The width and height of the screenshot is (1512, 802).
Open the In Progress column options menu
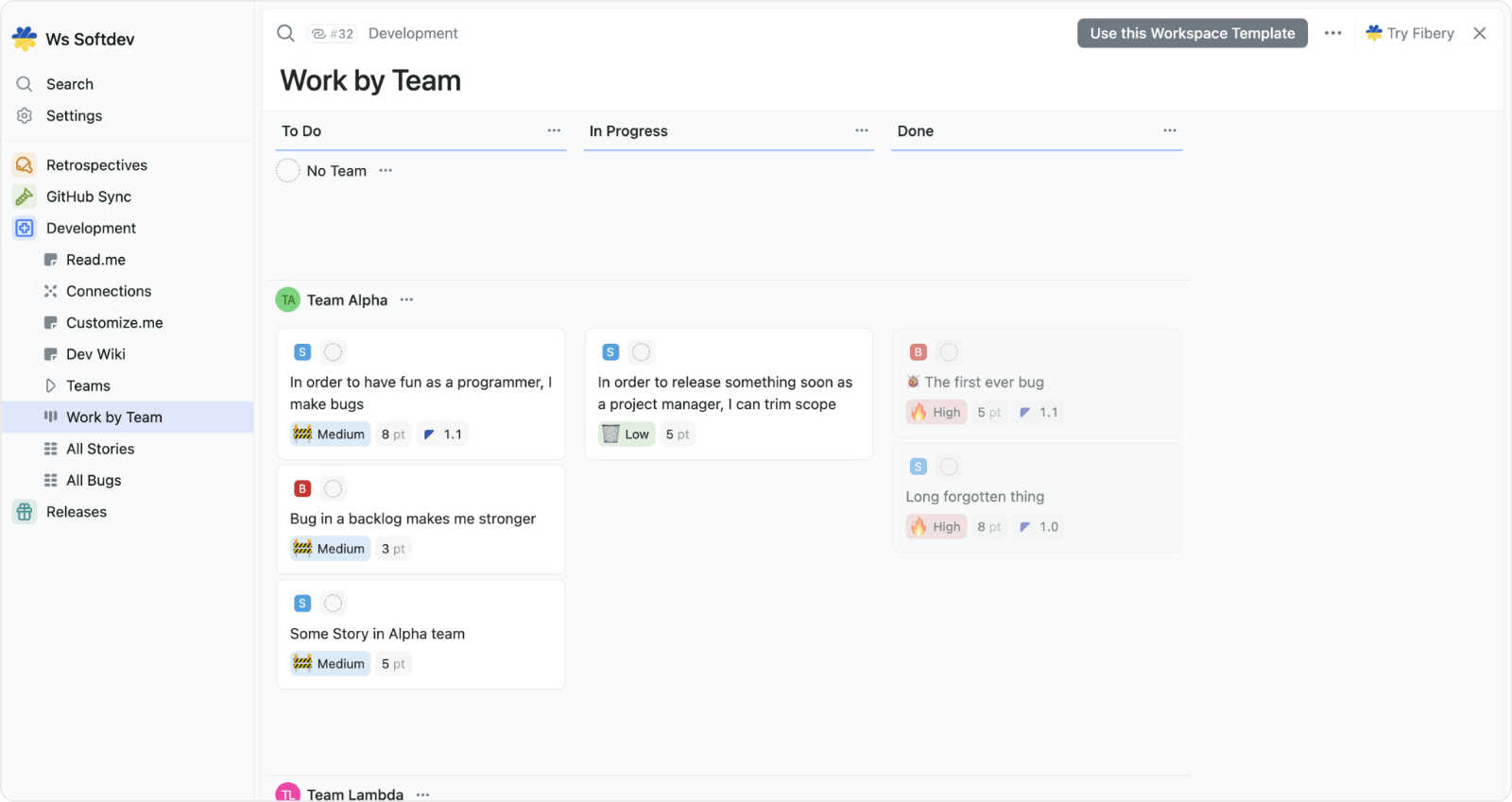pos(862,130)
